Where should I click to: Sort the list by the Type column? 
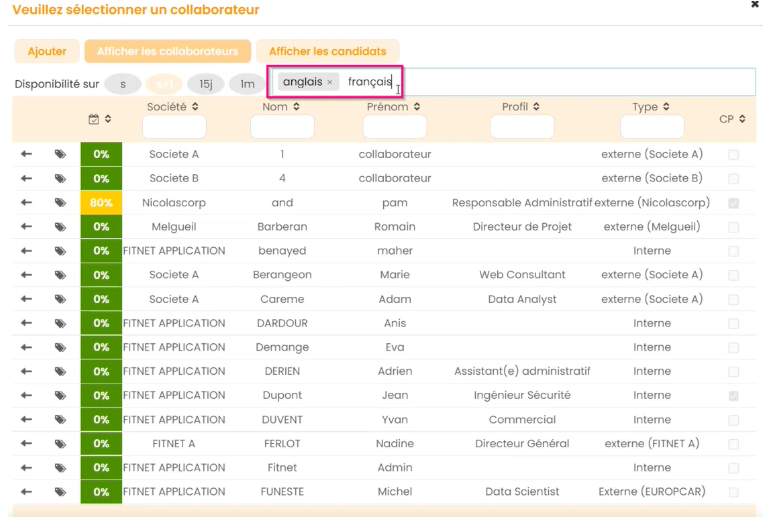point(652,107)
